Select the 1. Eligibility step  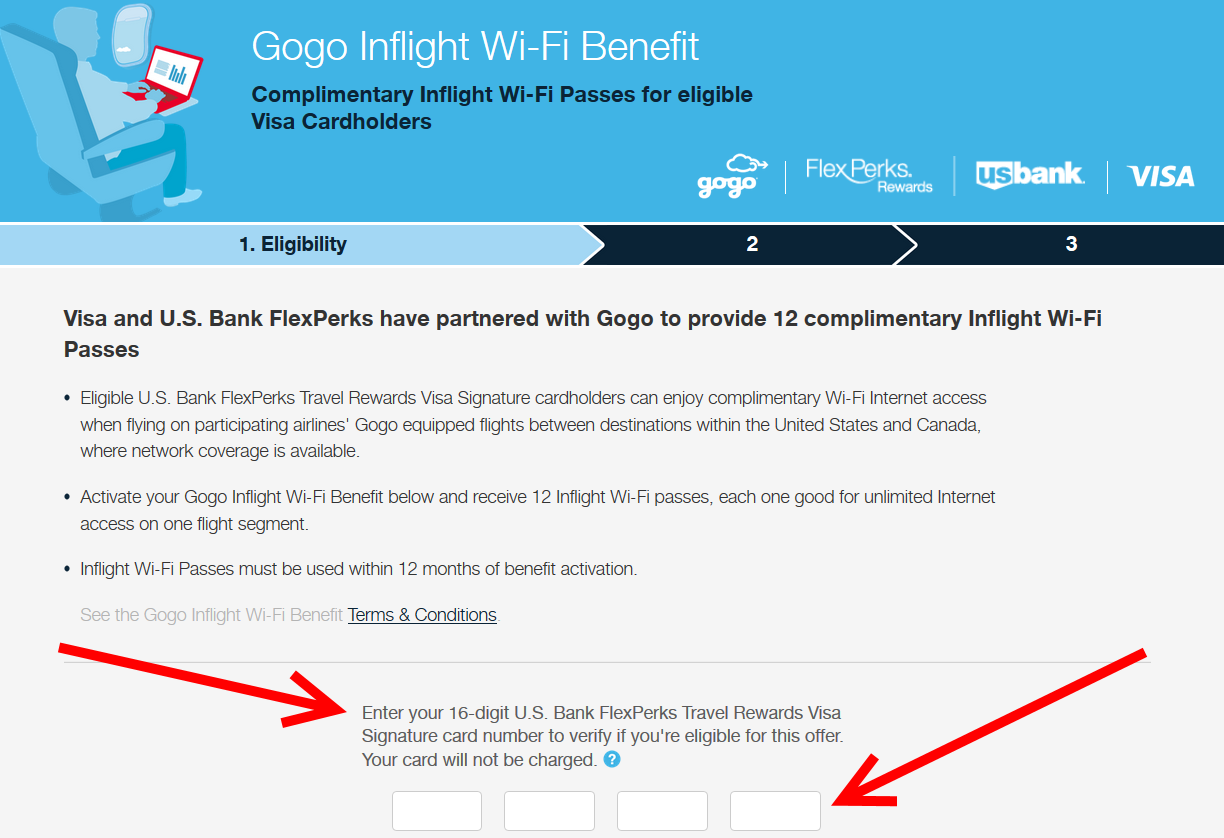(x=293, y=244)
